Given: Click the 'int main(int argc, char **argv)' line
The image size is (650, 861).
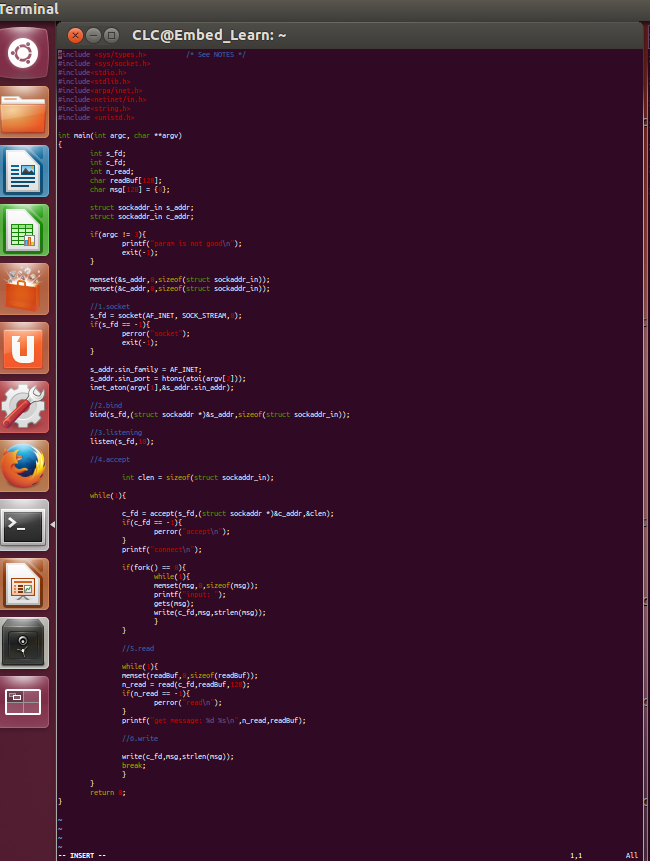Looking at the screenshot, I should [120, 136].
